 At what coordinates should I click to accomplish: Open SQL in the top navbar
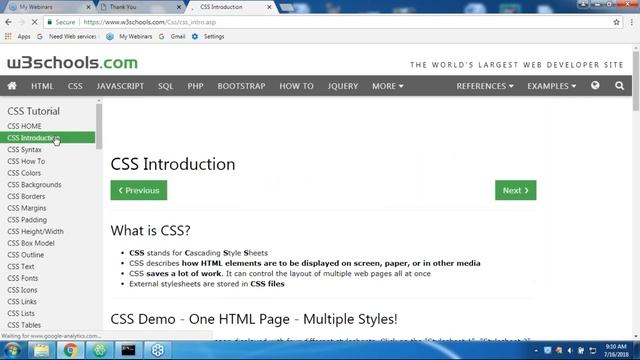[166, 86]
